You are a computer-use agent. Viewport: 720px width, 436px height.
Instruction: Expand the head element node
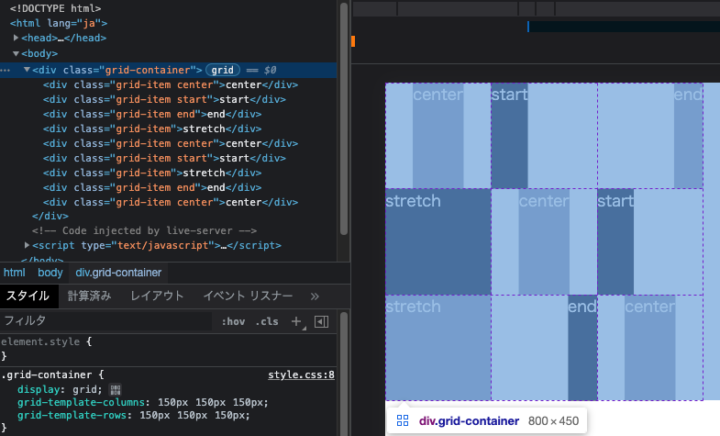(16, 38)
